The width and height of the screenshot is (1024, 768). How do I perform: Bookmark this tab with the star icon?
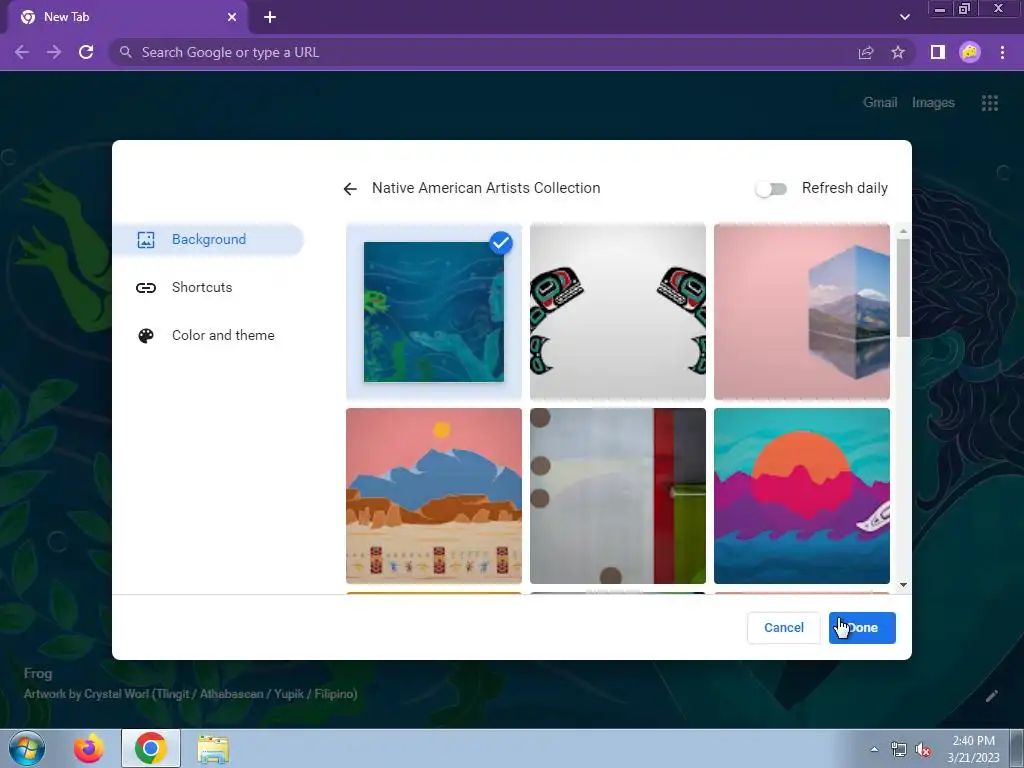[898, 52]
